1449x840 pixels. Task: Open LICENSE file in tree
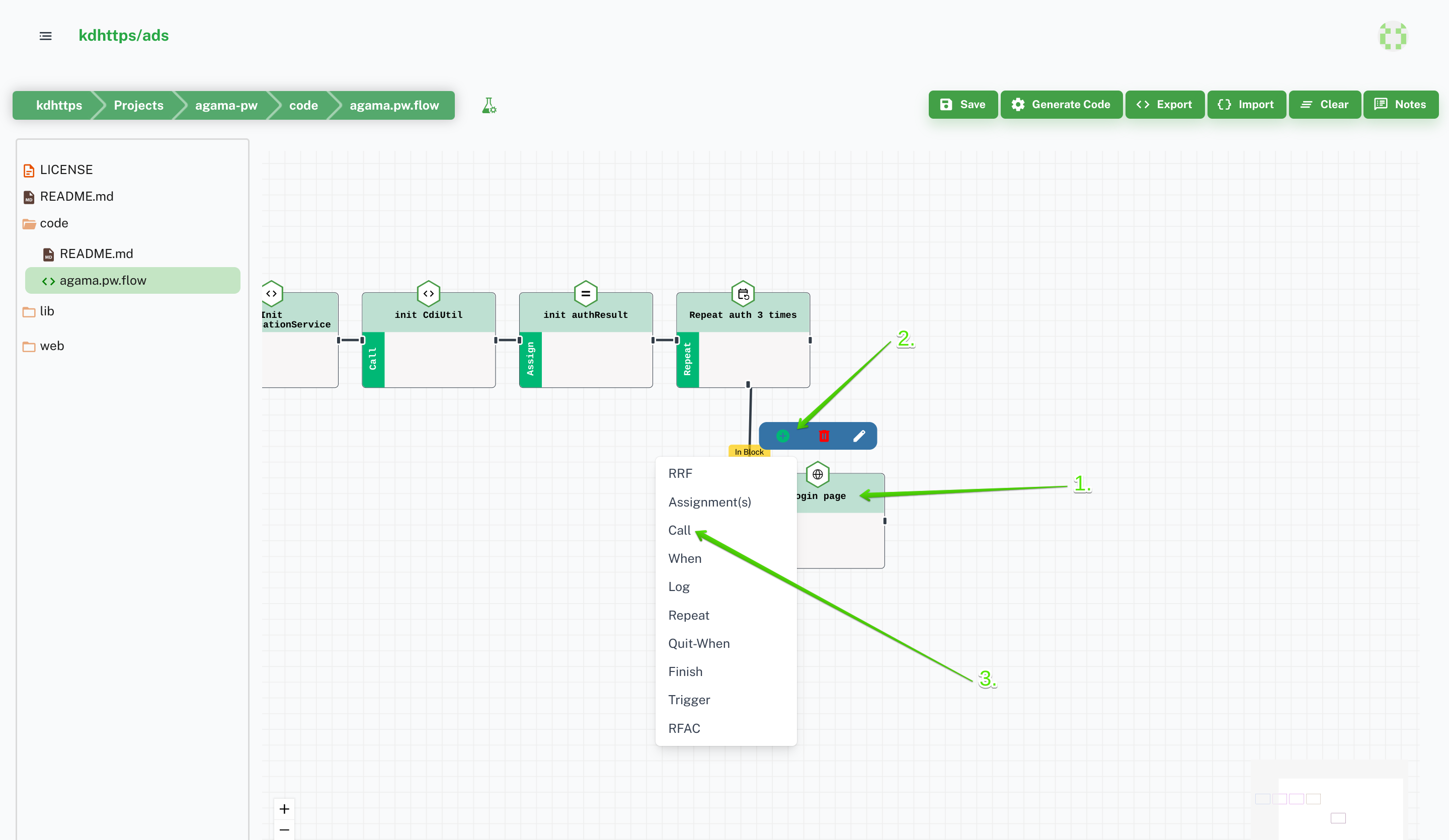pos(66,170)
